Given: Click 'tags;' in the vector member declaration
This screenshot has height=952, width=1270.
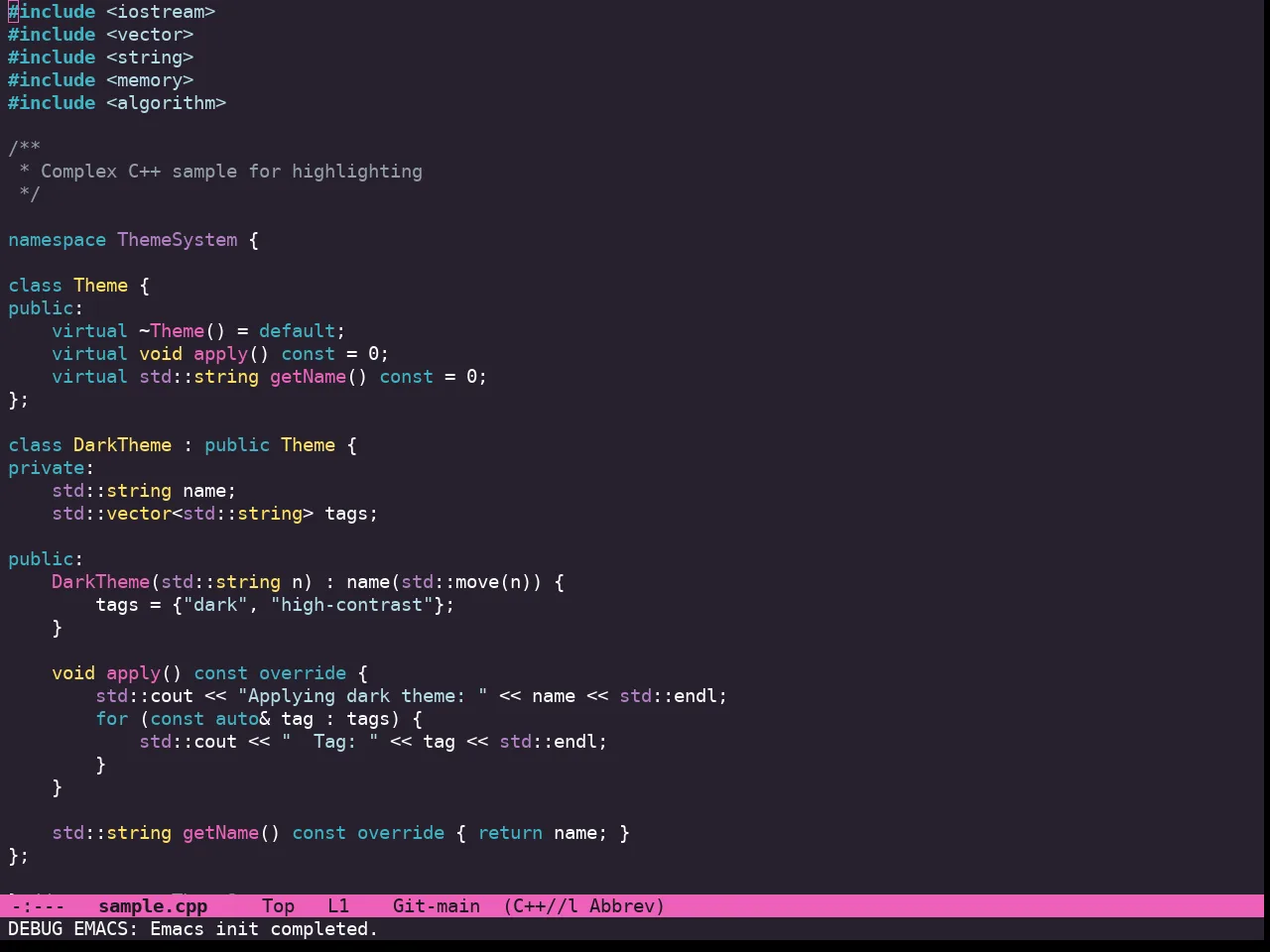Looking at the screenshot, I should (x=351, y=514).
